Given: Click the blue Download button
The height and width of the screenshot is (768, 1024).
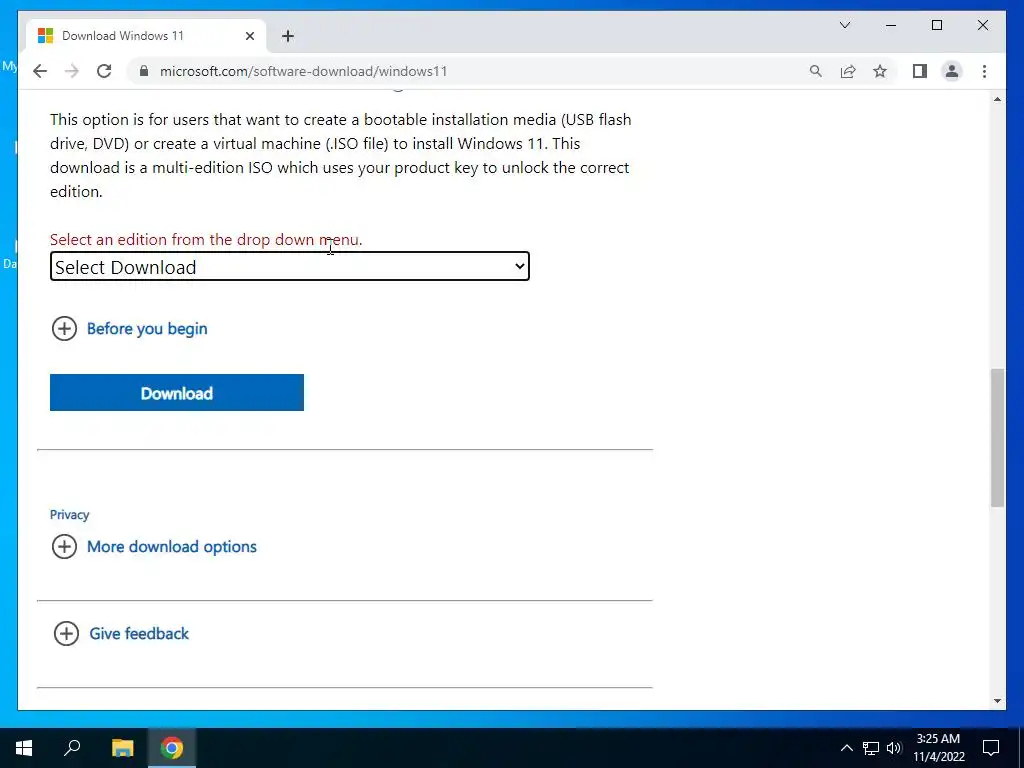Looking at the screenshot, I should coord(177,392).
